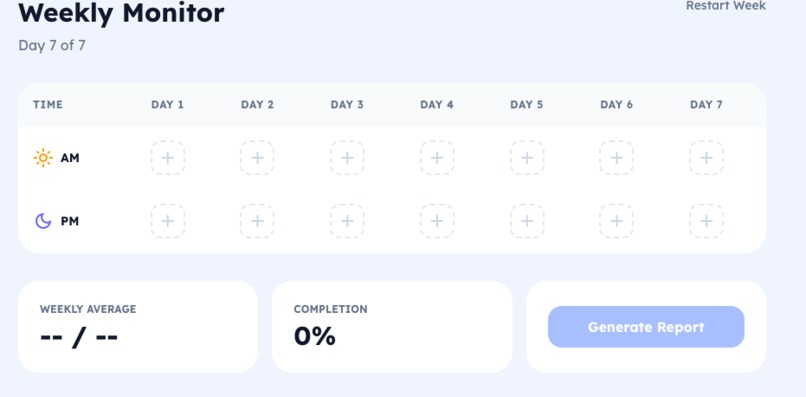806x397 pixels.
Task: Add Day 3 PM reading
Action: point(347,221)
